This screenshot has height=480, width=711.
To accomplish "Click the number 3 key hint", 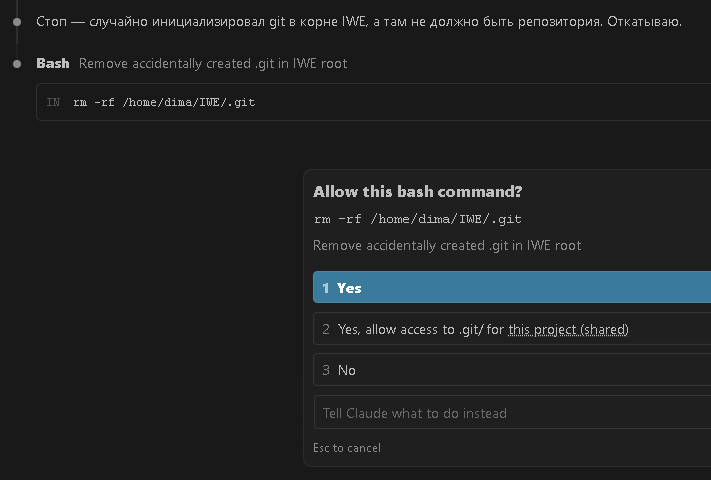I will coord(326,370).
